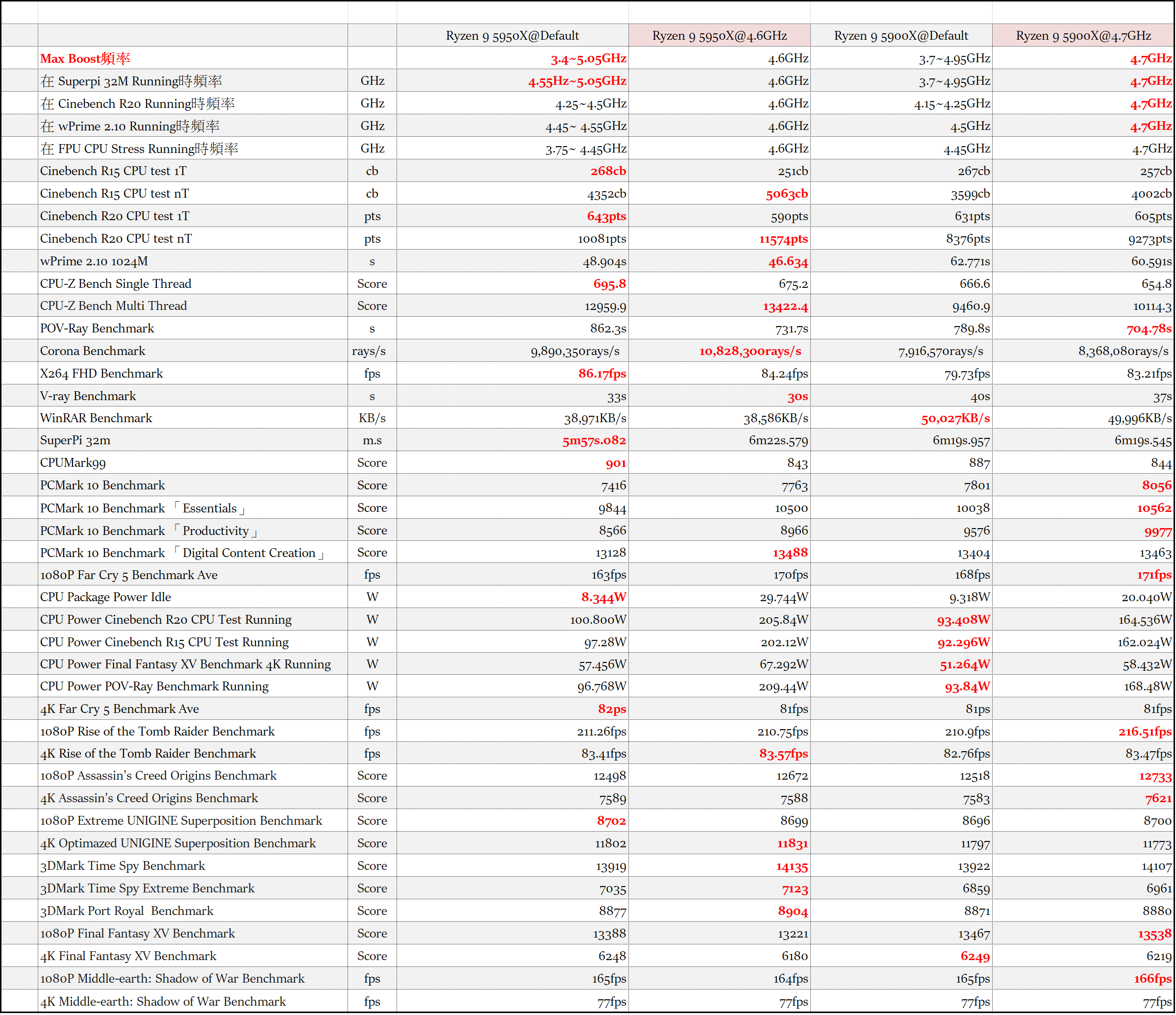
Task: Select the WinRAR Benchmark row label
Action: [96, 418]
